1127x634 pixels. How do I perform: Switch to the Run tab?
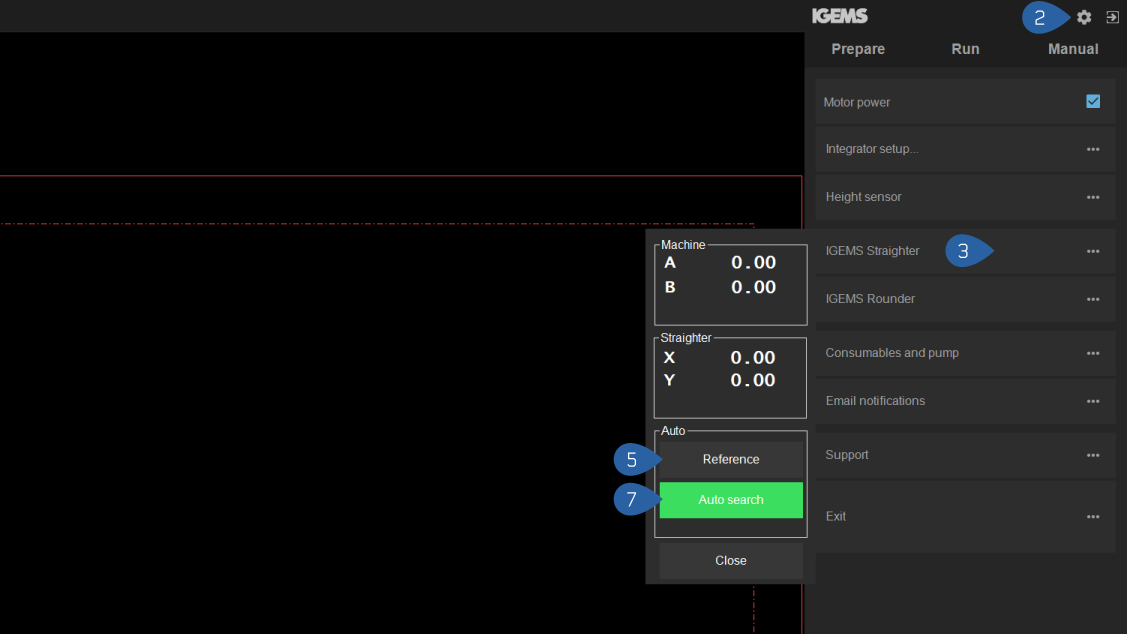965,49
